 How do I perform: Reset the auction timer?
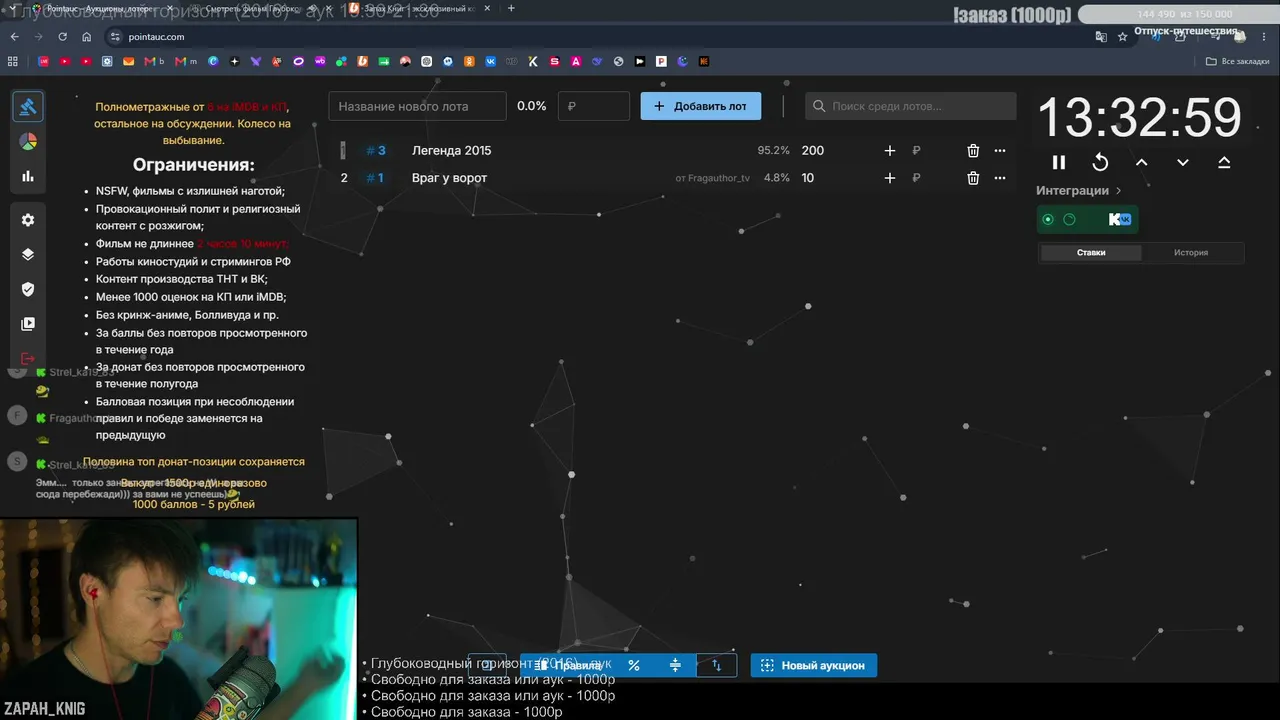coord(1100,162)
